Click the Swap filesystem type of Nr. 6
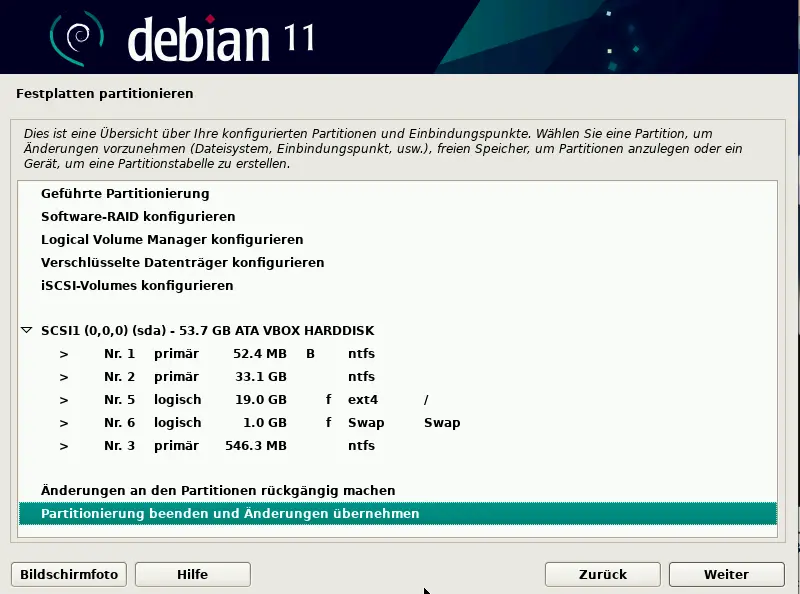The image size is (800, 594). 366,423
